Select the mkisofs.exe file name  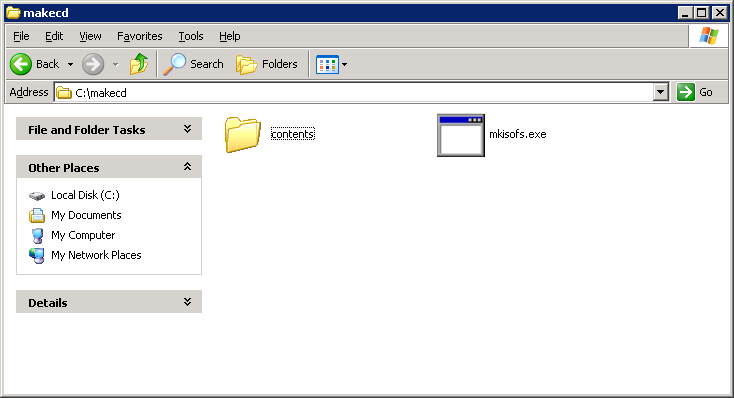point(518,134)
